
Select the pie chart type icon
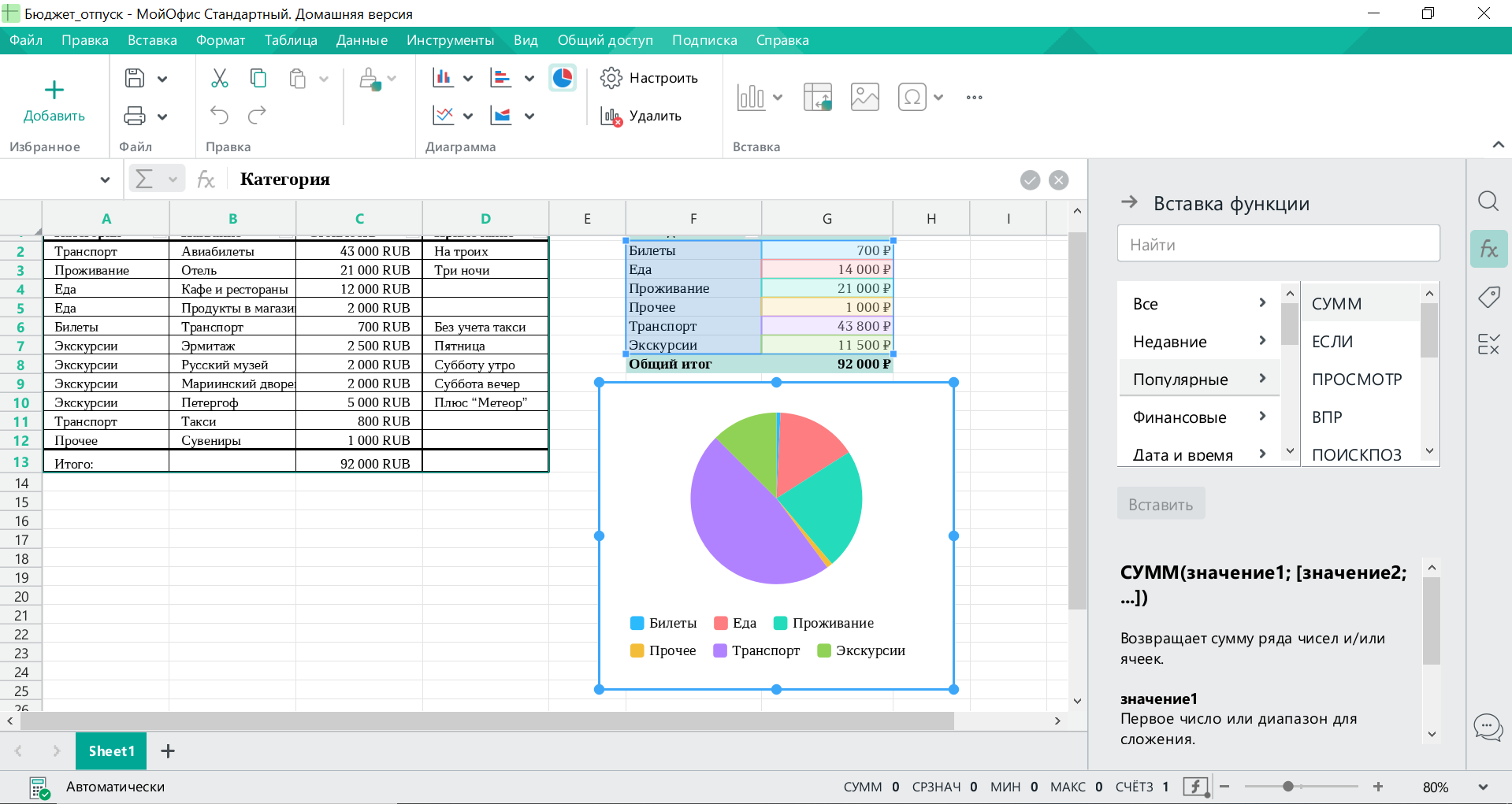click(x=562, y=78)
